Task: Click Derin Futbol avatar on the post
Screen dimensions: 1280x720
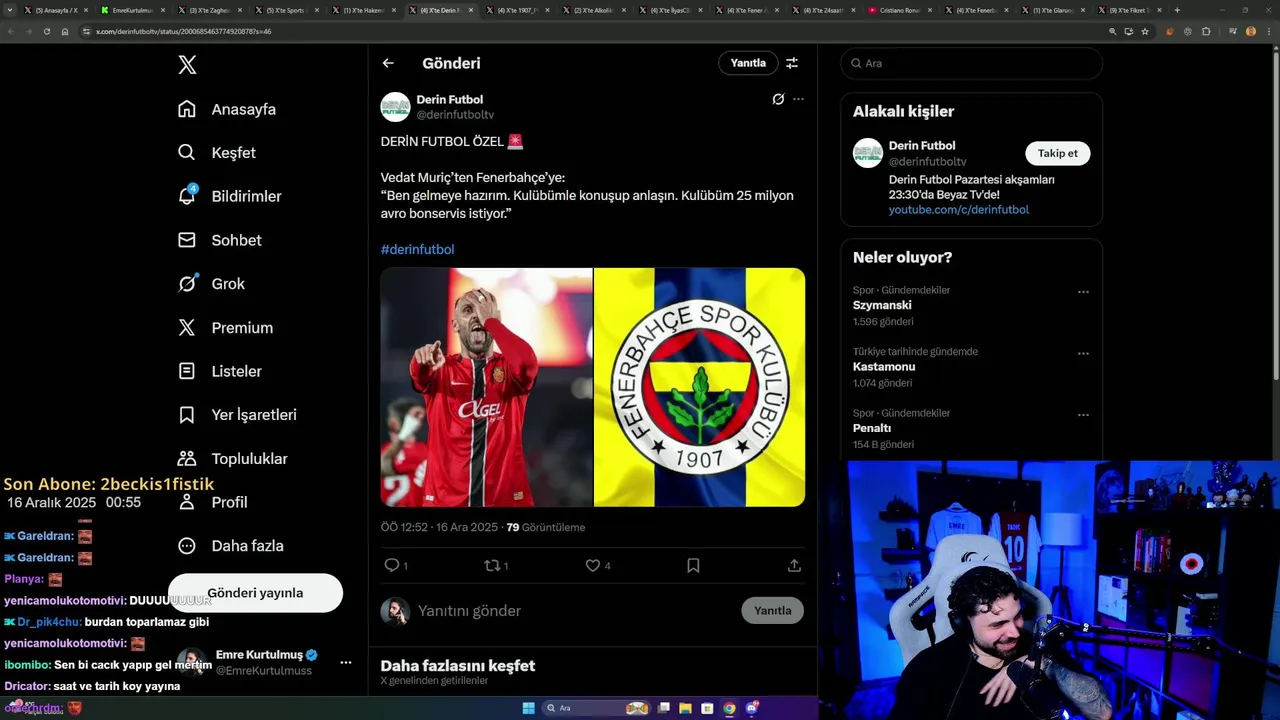Action: [x=396, y=107]
